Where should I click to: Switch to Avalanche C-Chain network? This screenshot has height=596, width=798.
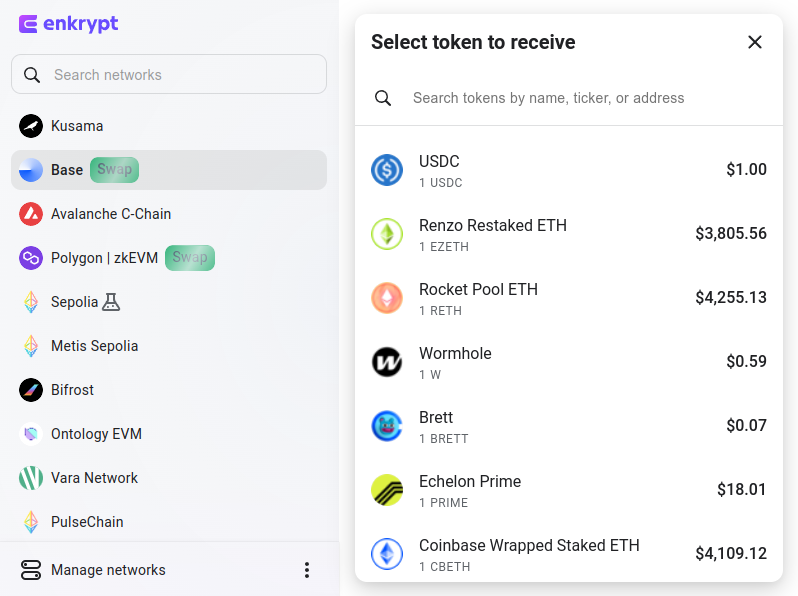[x=169, y=214]
